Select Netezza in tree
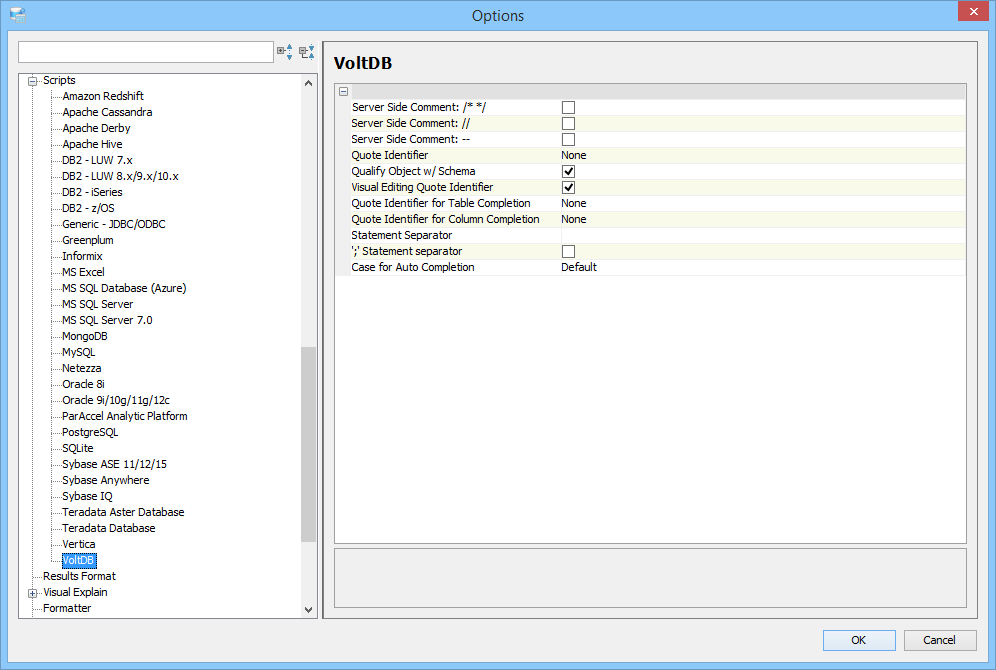Screen dimensions: 996x670 click(x=81, y=368)
